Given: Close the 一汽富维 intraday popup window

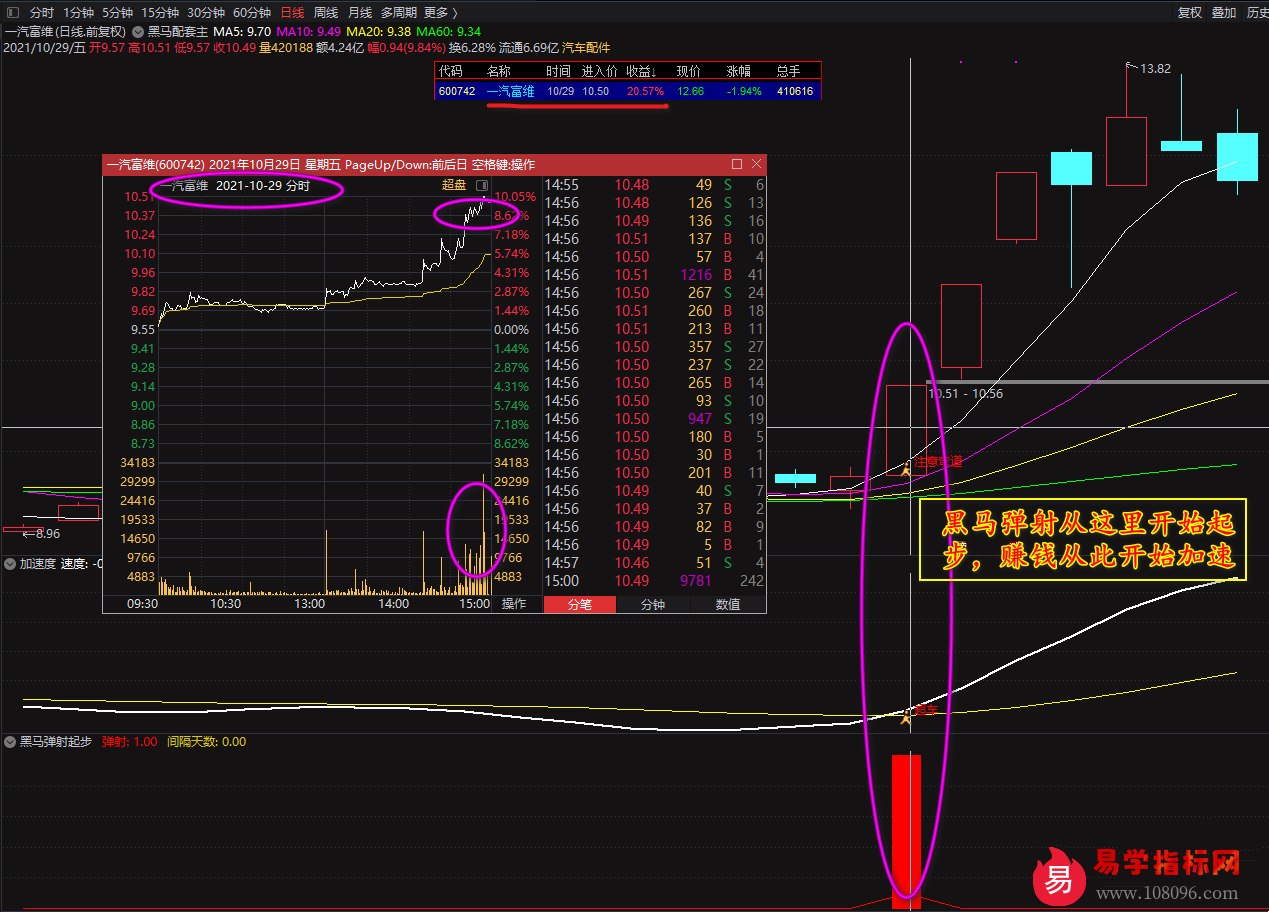Looking at the screenshot, I should click(x=756, y=164).
